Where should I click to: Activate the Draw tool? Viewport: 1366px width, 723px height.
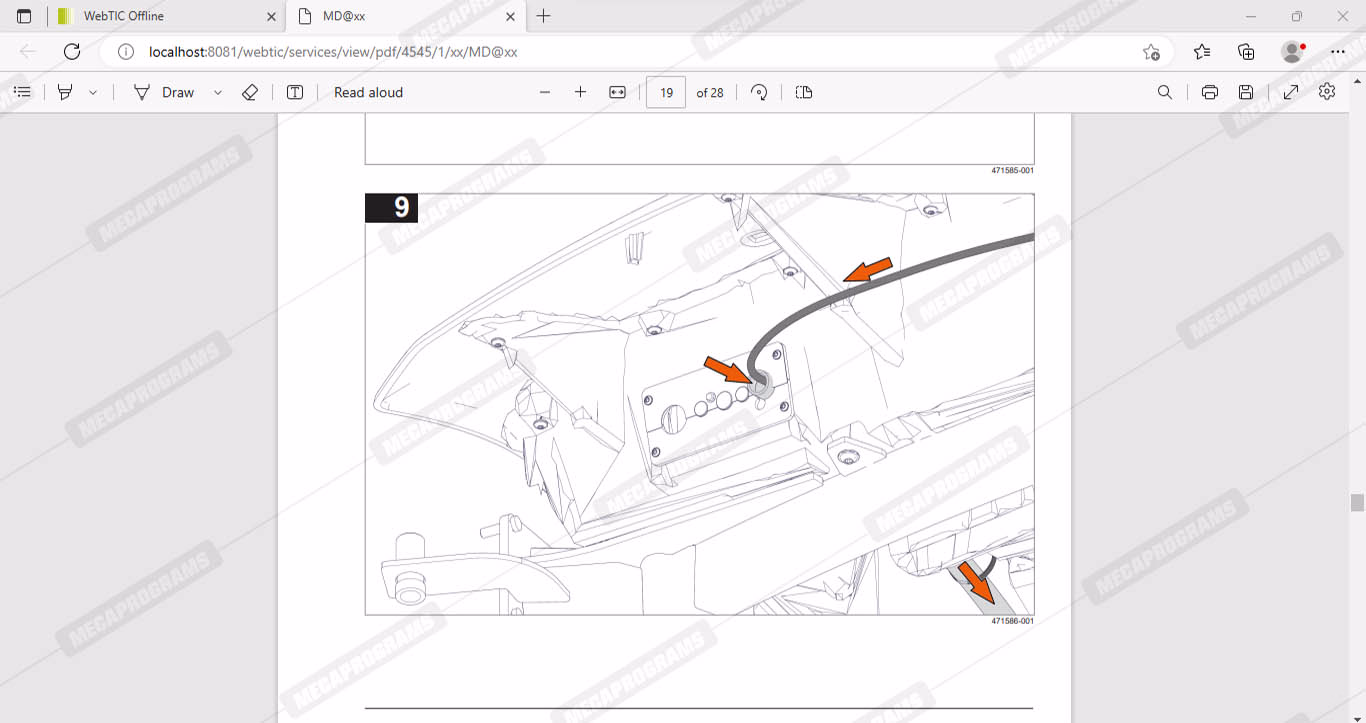pyautogui.click(x=165, y=92)
